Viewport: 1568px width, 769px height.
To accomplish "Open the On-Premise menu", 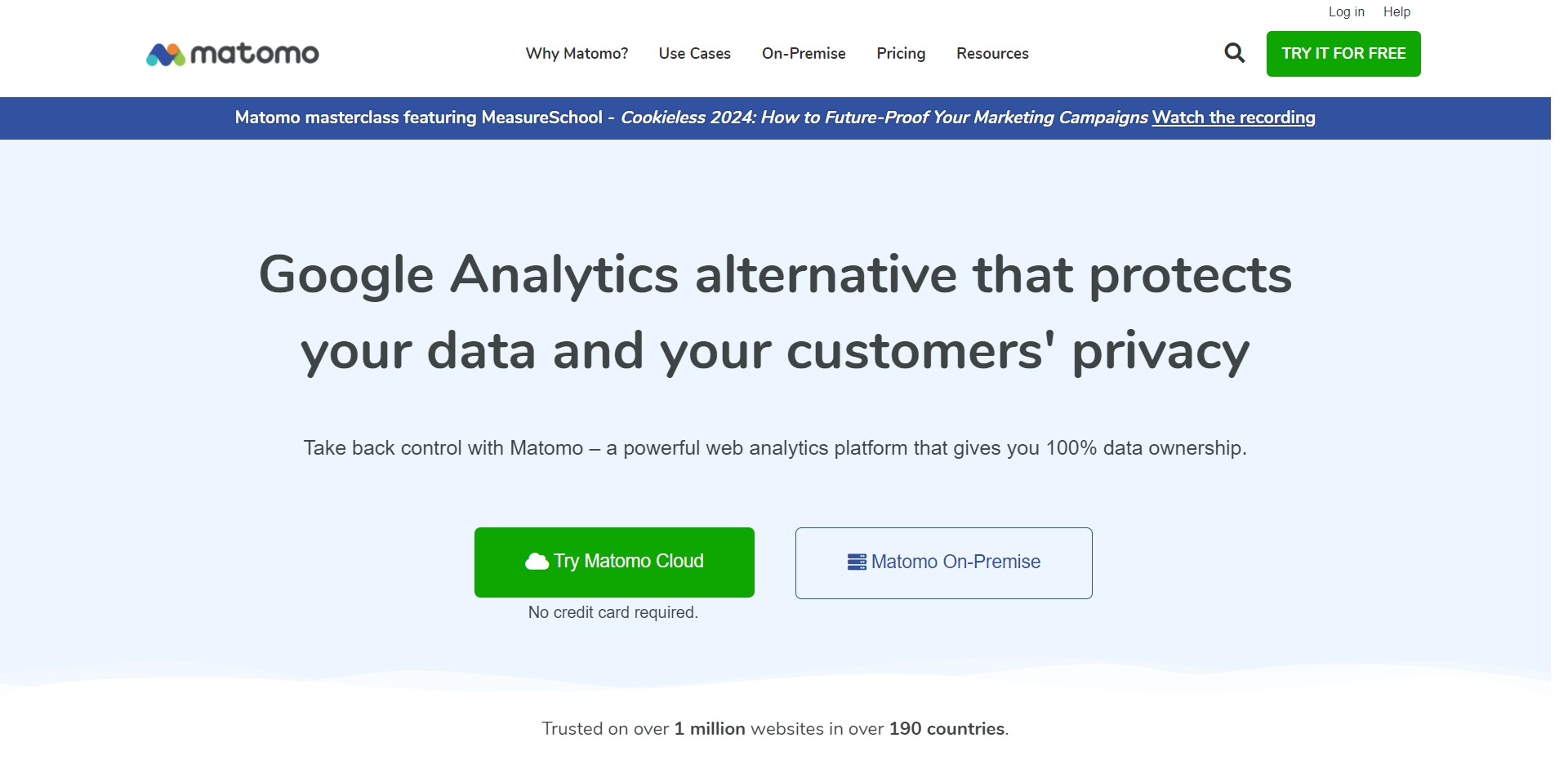I will 804,53.
